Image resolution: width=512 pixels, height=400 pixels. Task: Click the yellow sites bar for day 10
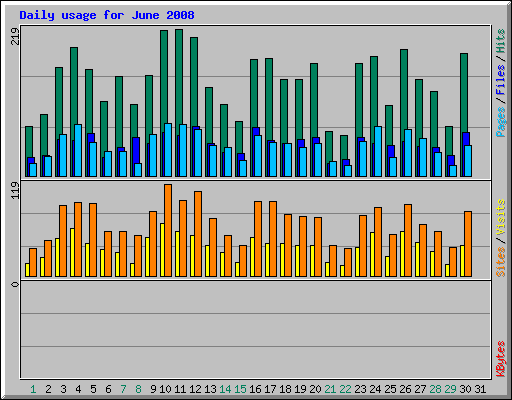[162, 250]
